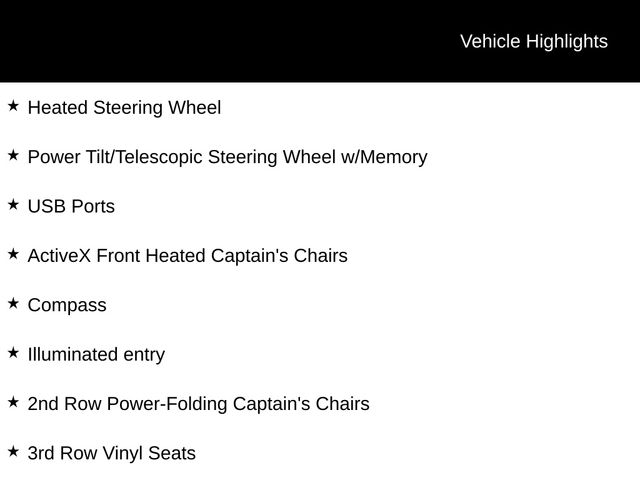Click the ActiveX word

pos(59,256)
